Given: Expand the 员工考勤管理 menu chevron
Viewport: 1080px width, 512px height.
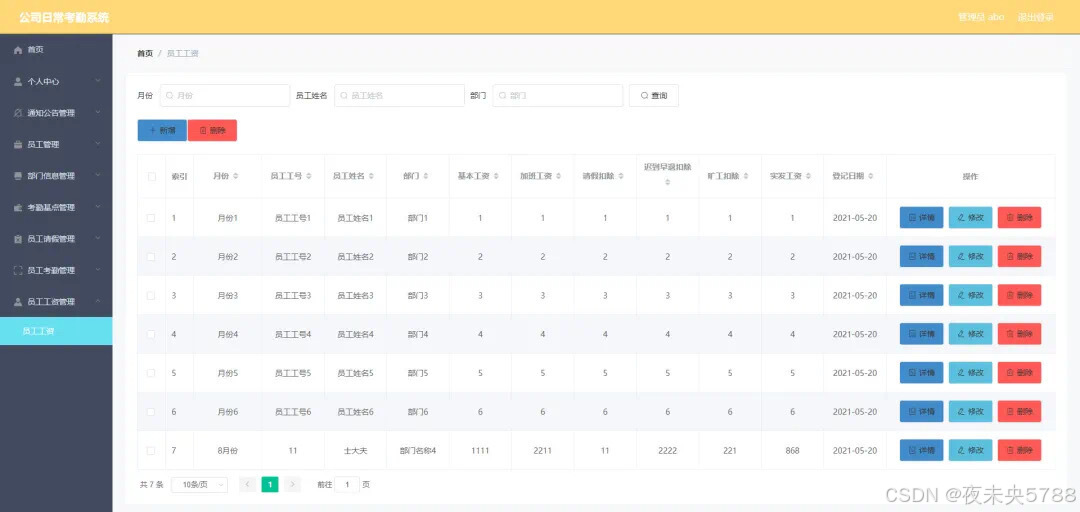Looking at the screenshot, I should (x=98, y=270).
